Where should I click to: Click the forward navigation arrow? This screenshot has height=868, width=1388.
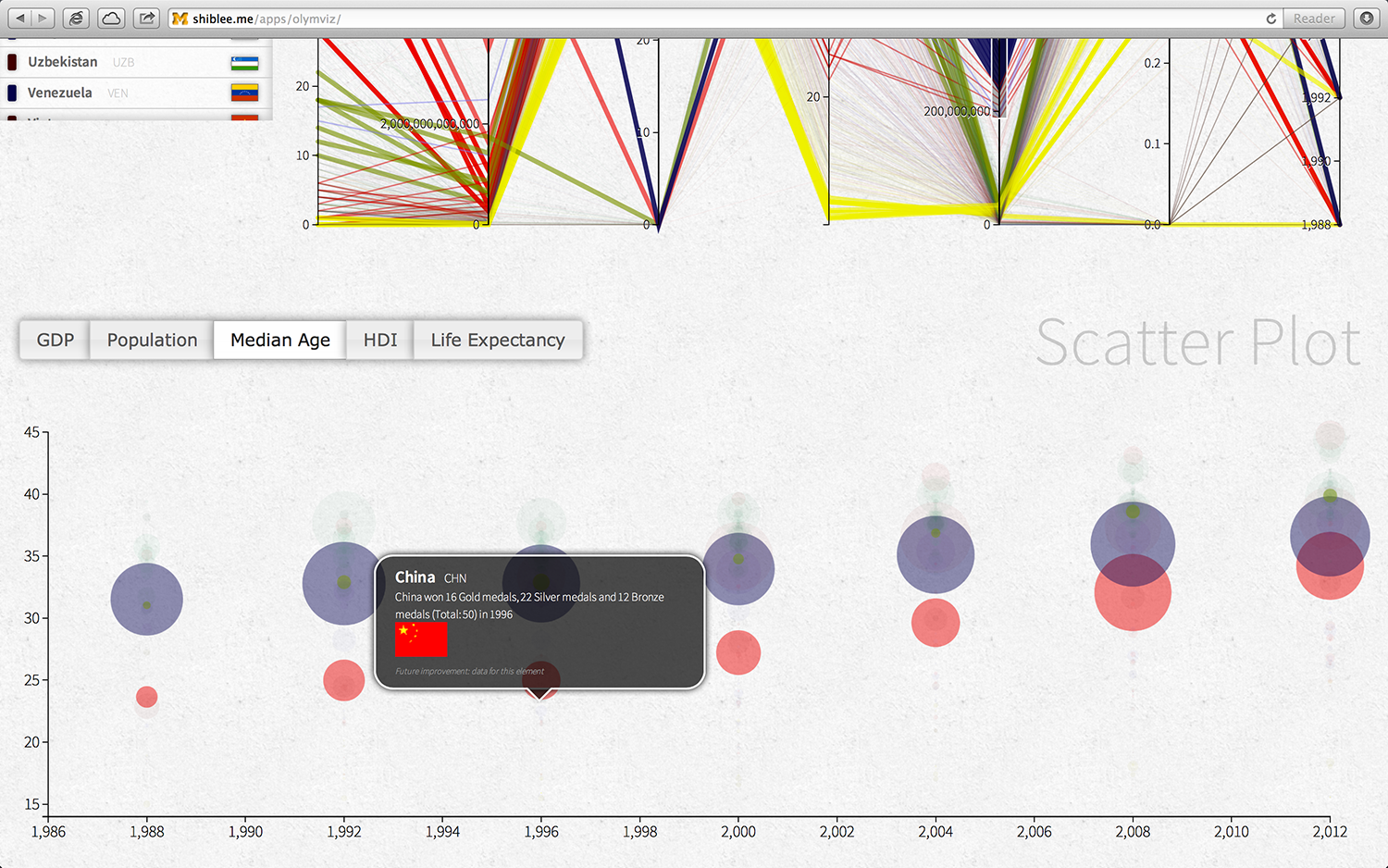pyautogui.click(x=42, y=18)
